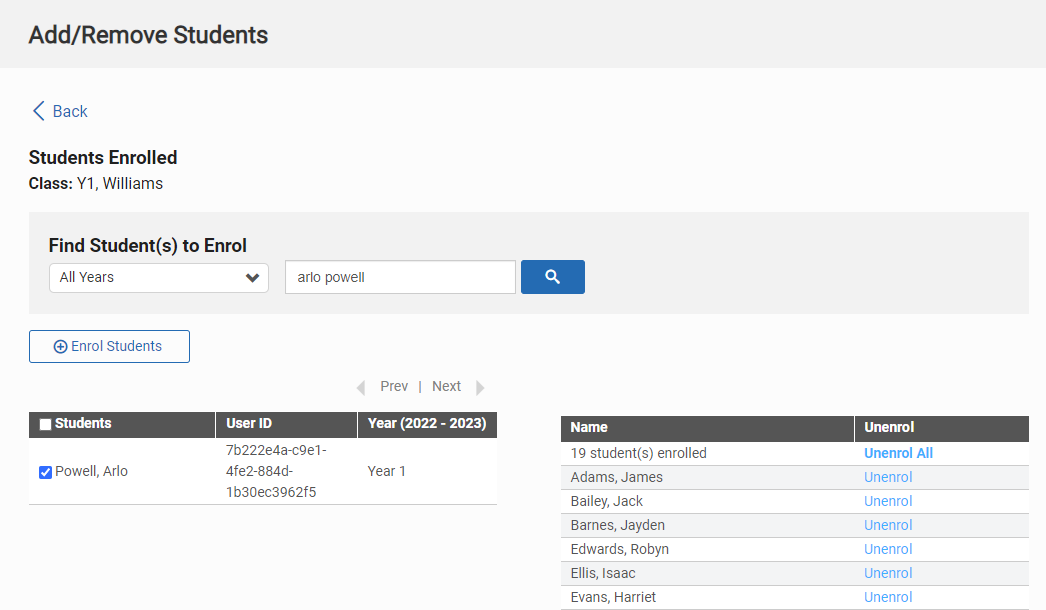The image size is (1046, 610).
Task: Click the User ID column header
Action: 286,424
